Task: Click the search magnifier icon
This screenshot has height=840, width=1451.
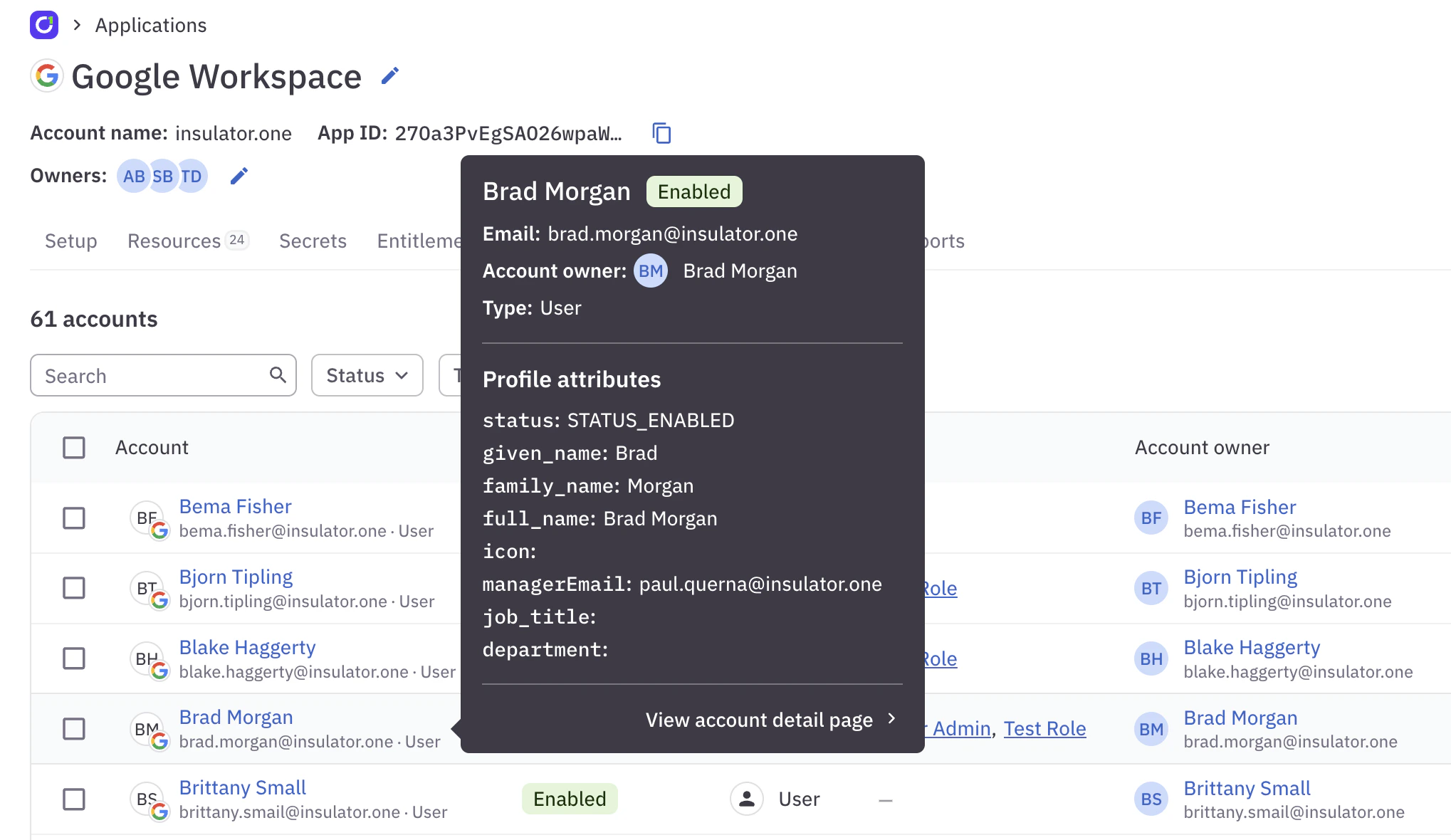Action: coord(277,375)
